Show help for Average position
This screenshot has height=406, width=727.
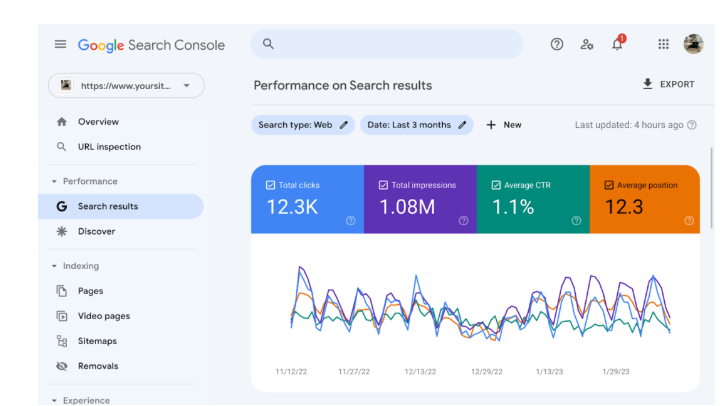click(x=689, y=221)
